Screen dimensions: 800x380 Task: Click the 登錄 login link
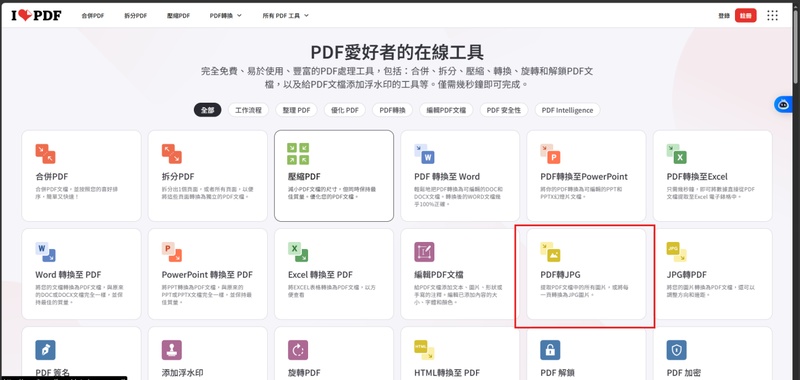click(x=724, y=16)
